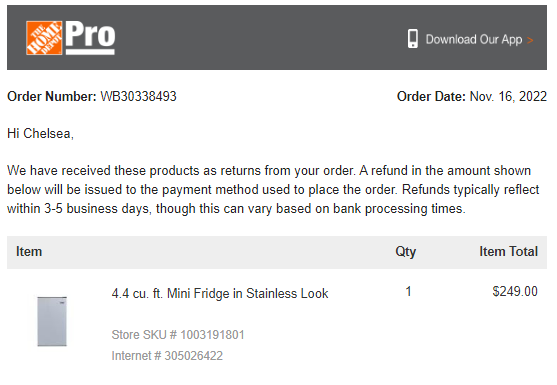557x385 pixels.
Task: Click Internet # 305026422
Action: point(167,356)
